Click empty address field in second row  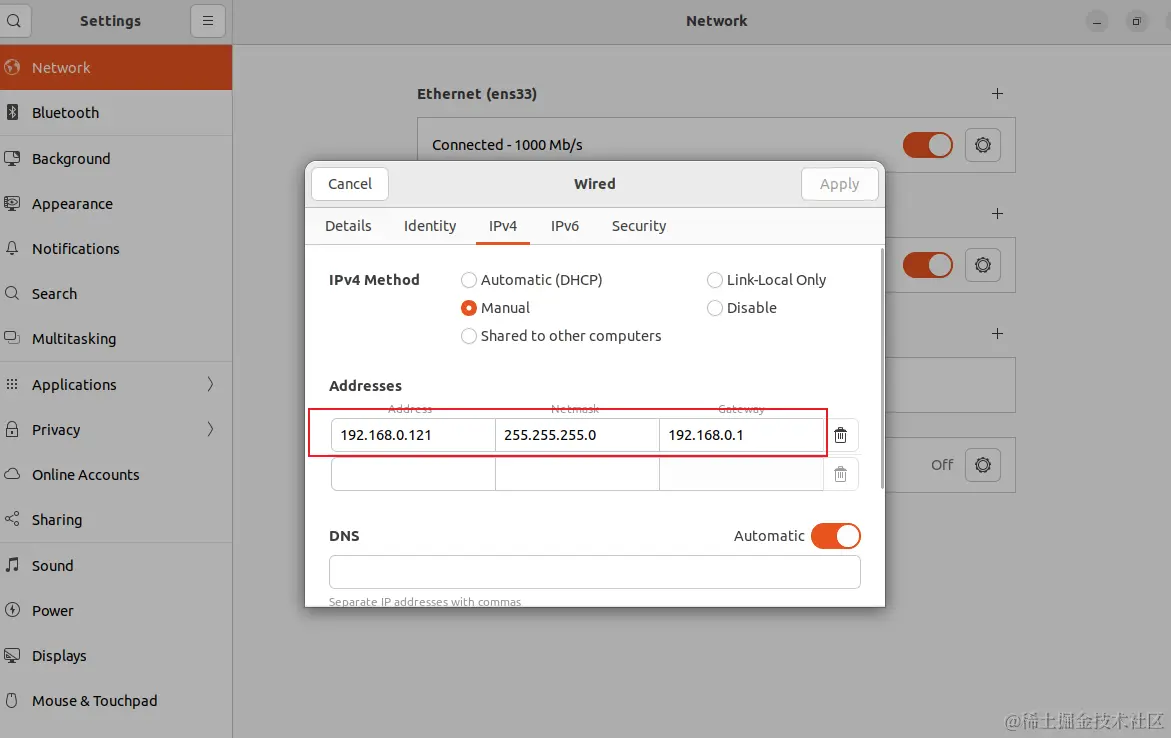[x=413, y=474]
